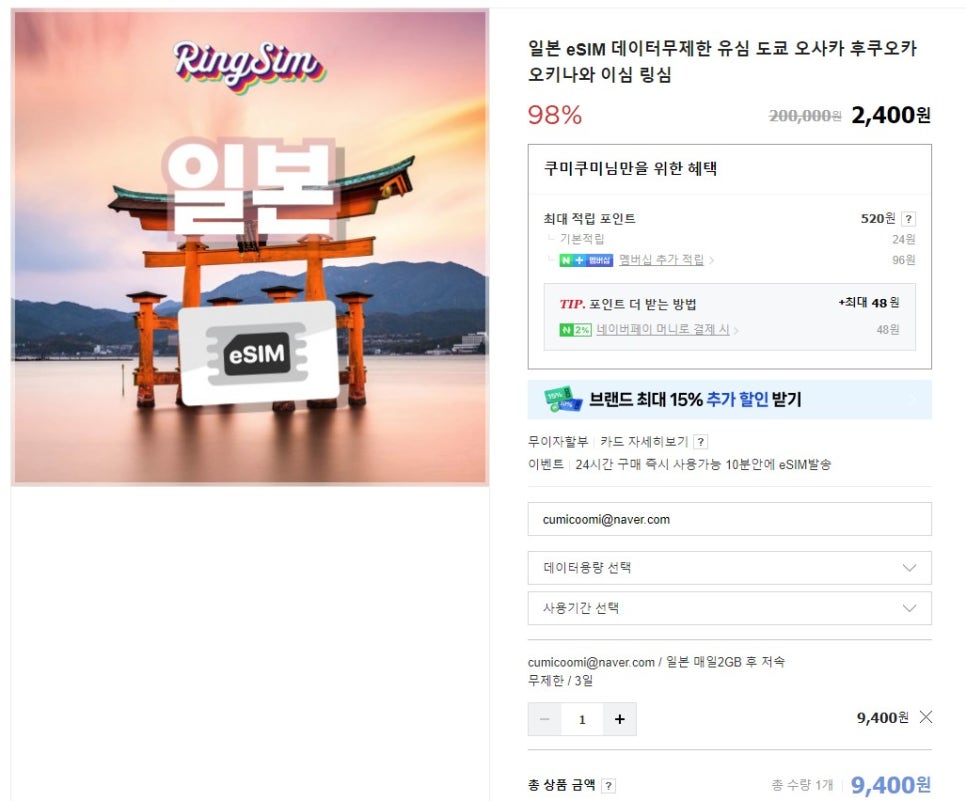Screen dimensions: 966x801
Task: Click the eSIM card graphic in product image
Action: point(259,354)
